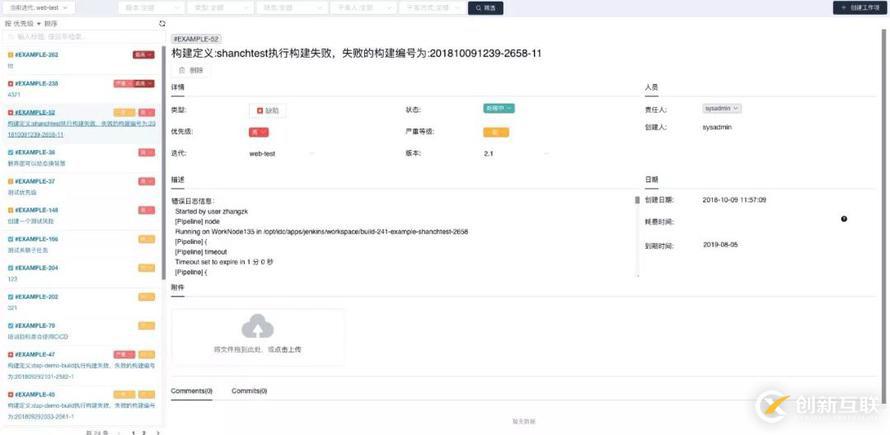Open the 当前迭代 web-test iteration selector
Image resolution: width=890 pixels, height=435 pixels.
tap(38, 8)
